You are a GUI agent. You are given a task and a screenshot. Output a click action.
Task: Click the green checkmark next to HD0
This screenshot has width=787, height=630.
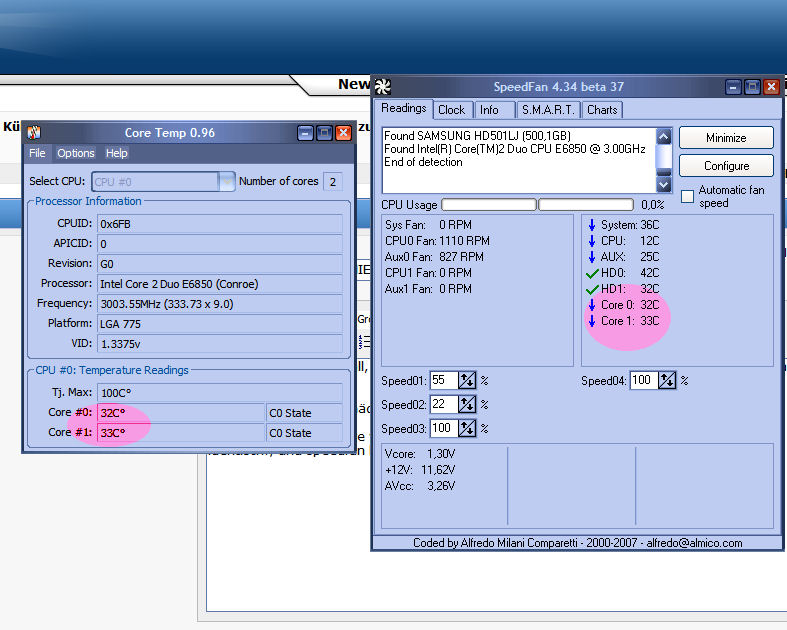(592, 273)
